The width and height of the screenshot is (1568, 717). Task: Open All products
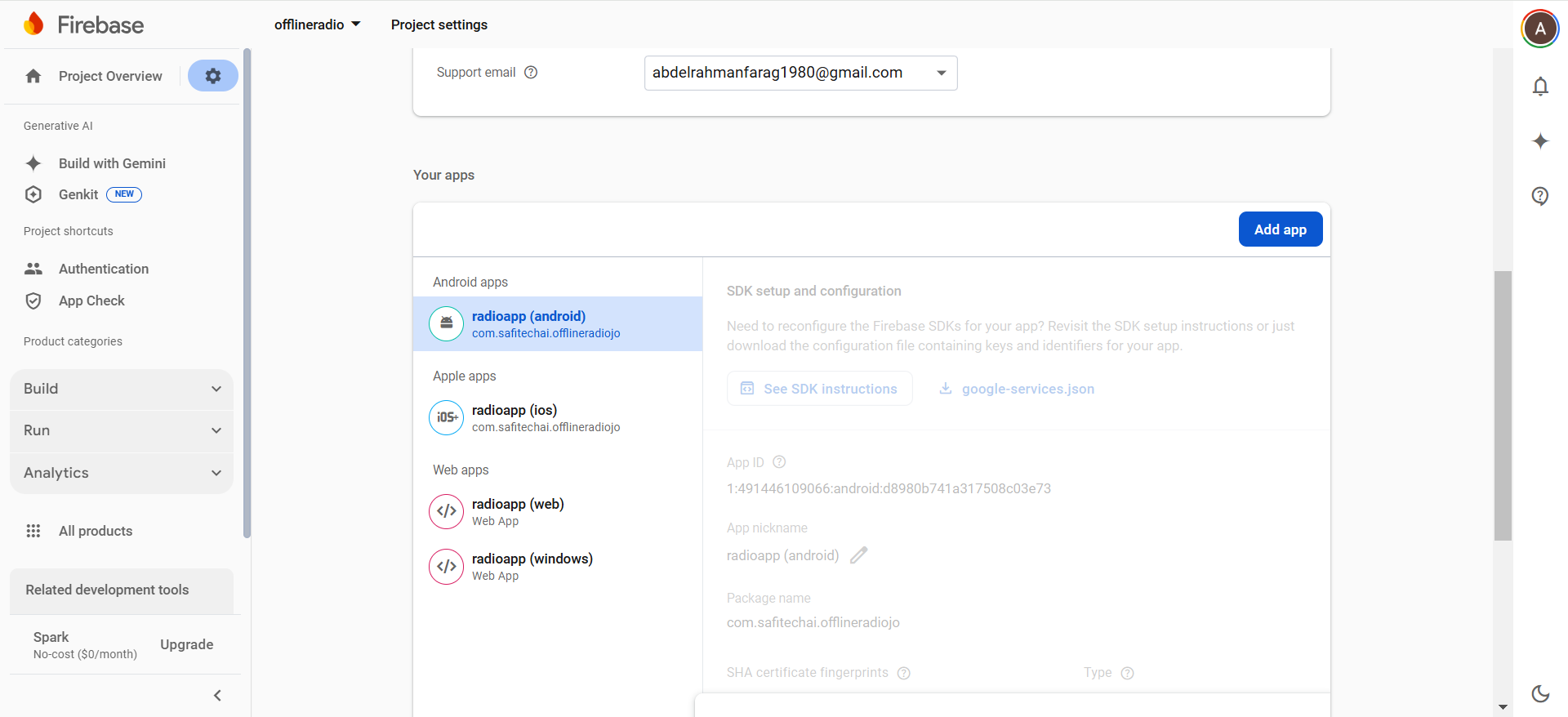(96, 531)
